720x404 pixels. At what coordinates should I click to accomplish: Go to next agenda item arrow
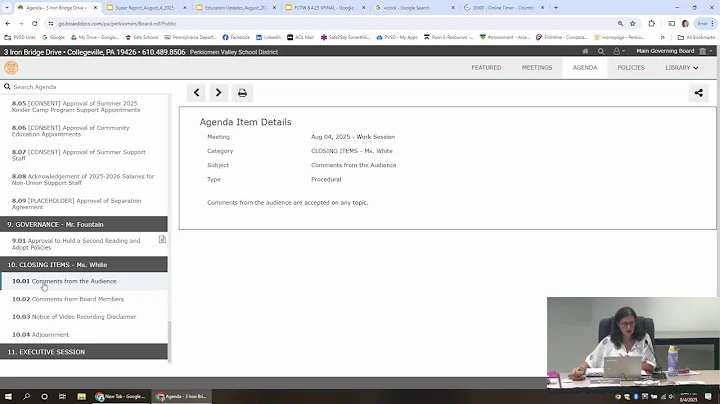click(219, 93)
